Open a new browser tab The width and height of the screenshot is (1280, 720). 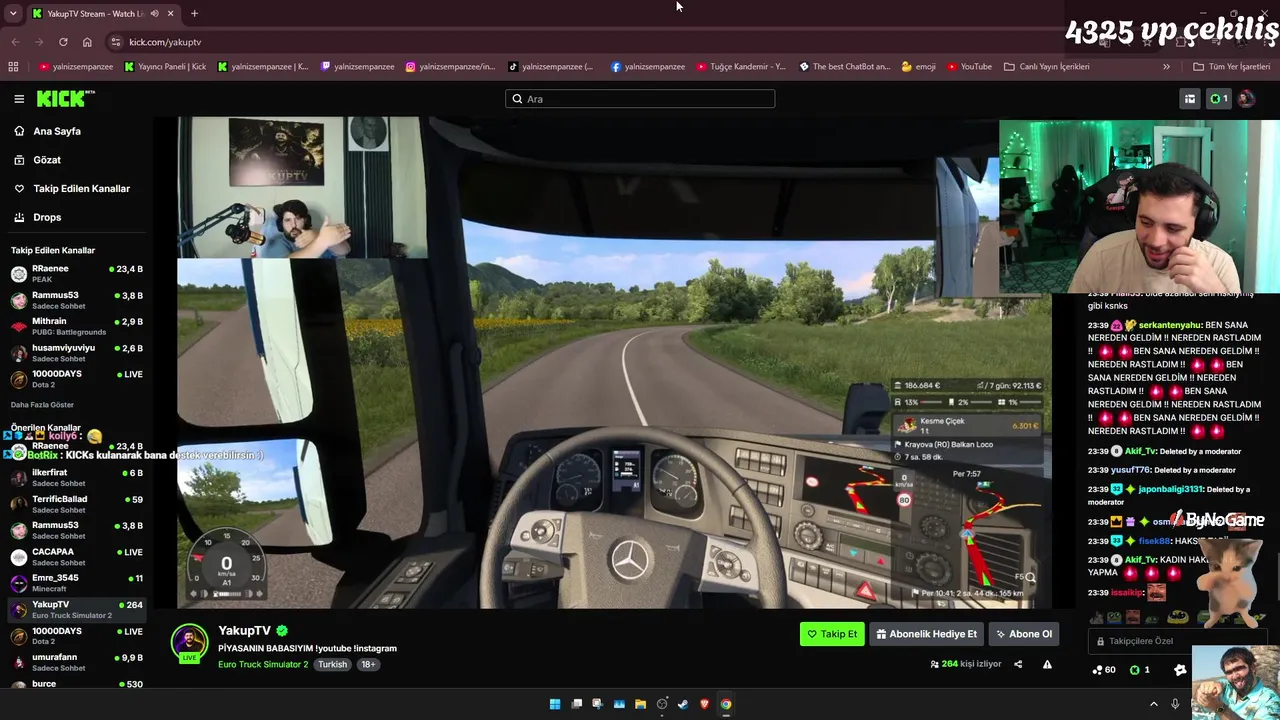tap(194, 14)
